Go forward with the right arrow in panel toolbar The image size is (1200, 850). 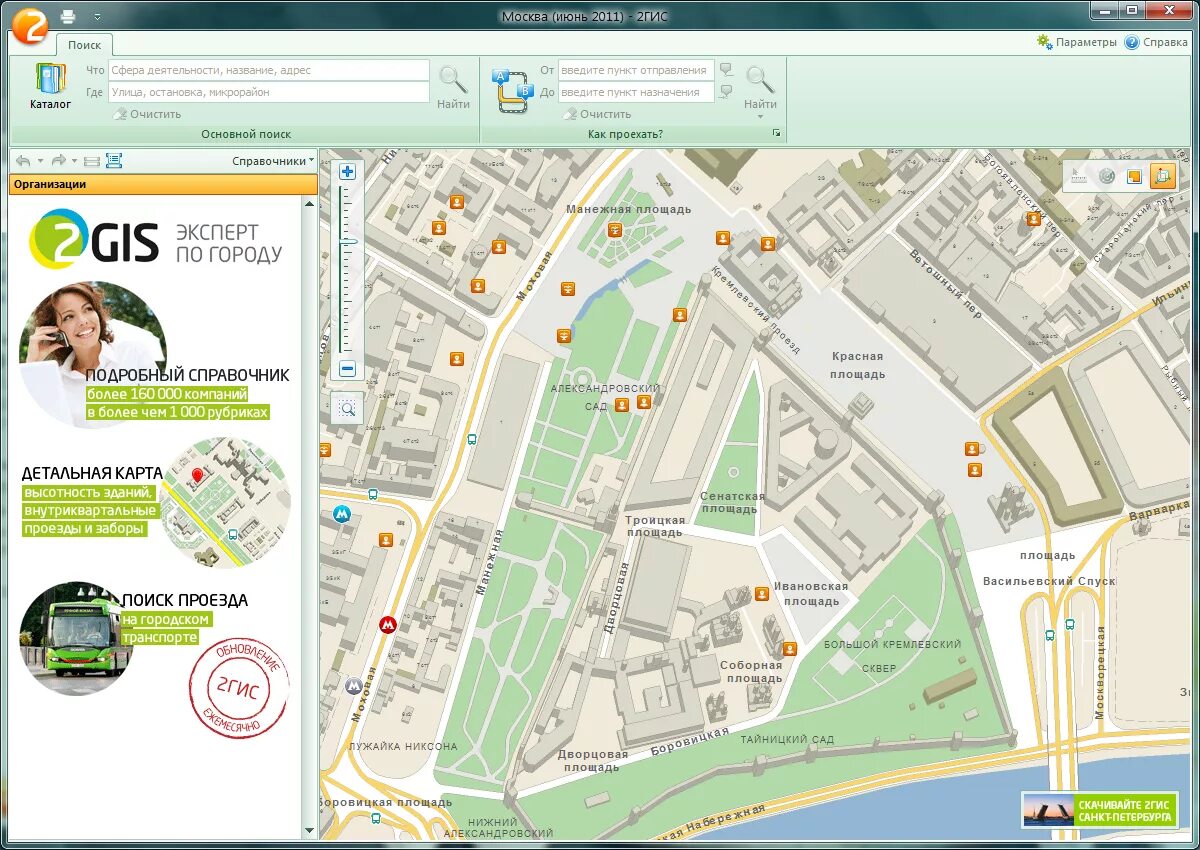click(58, 160)
